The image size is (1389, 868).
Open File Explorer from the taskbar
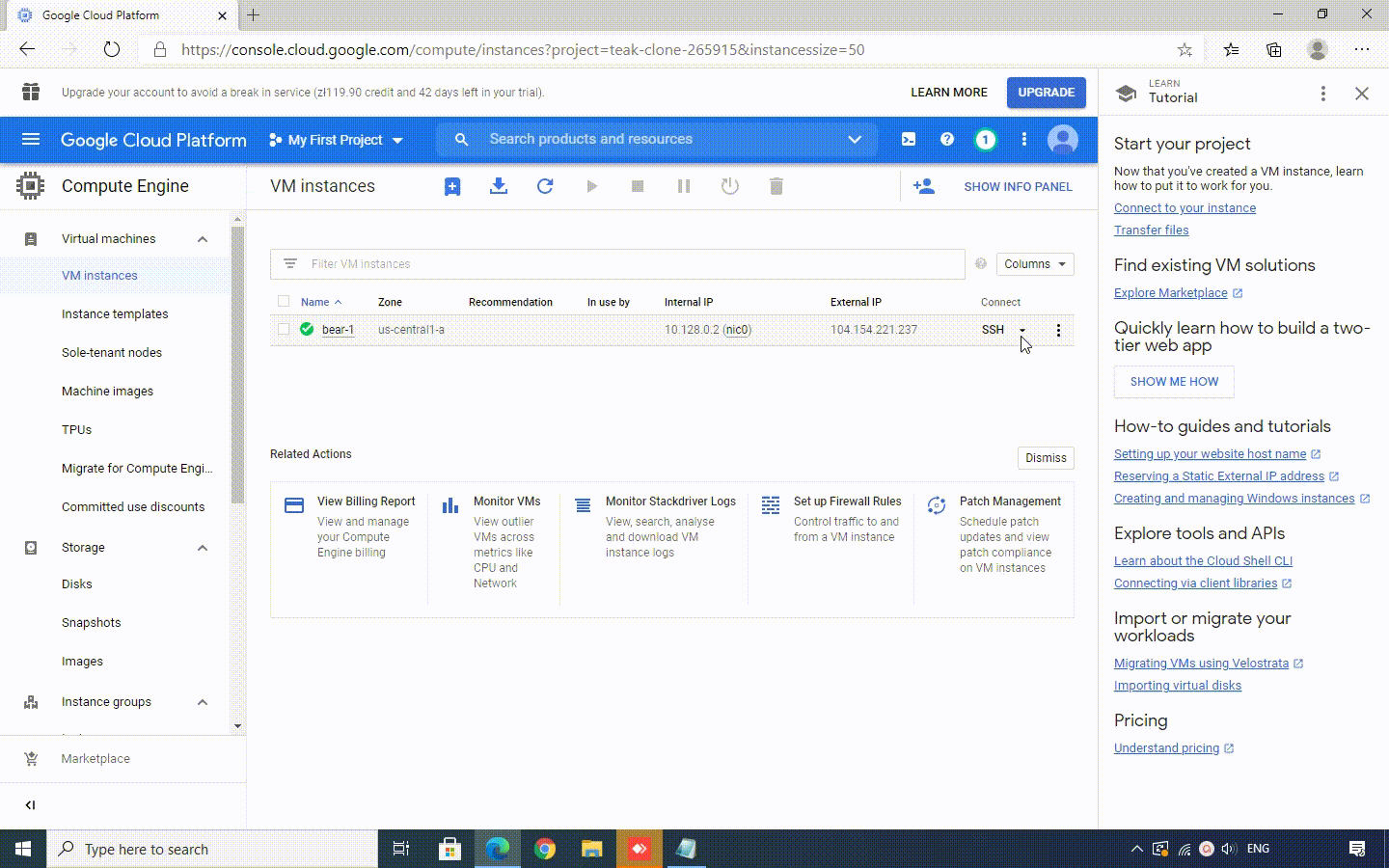coord(592,849)
